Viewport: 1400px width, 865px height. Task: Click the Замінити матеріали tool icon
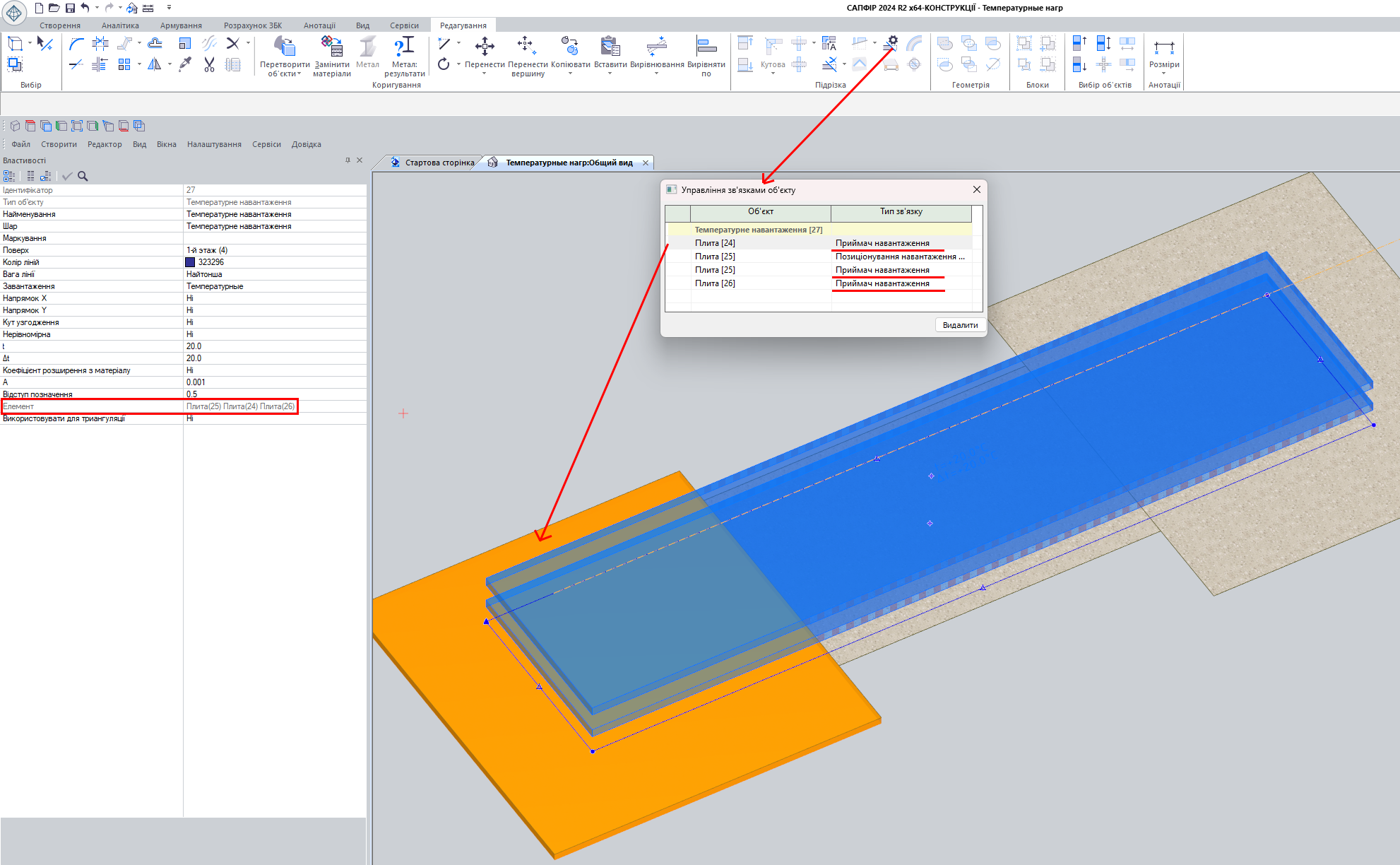click(331, 47)
